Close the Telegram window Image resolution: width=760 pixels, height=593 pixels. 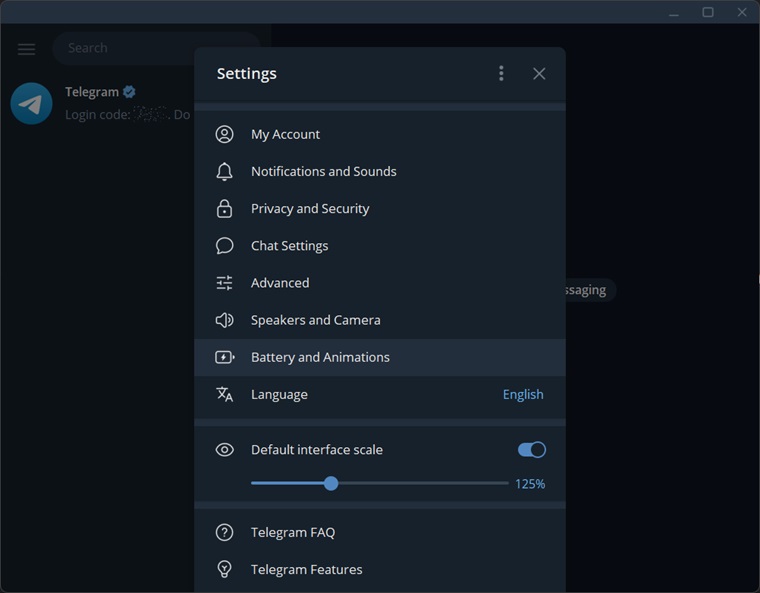[x=742, y=12]
